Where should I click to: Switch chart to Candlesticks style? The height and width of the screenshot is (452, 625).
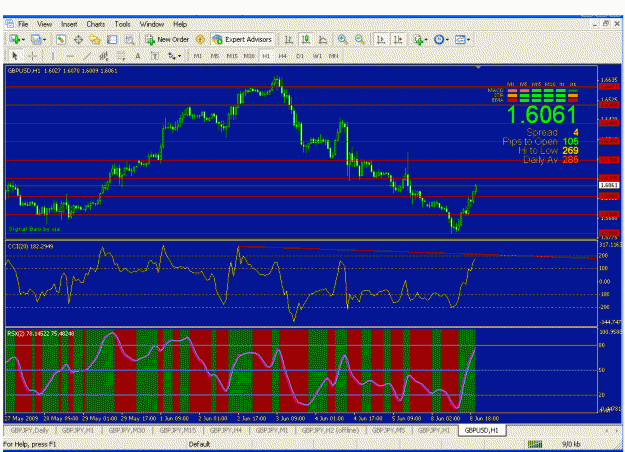tap(306, 39)
